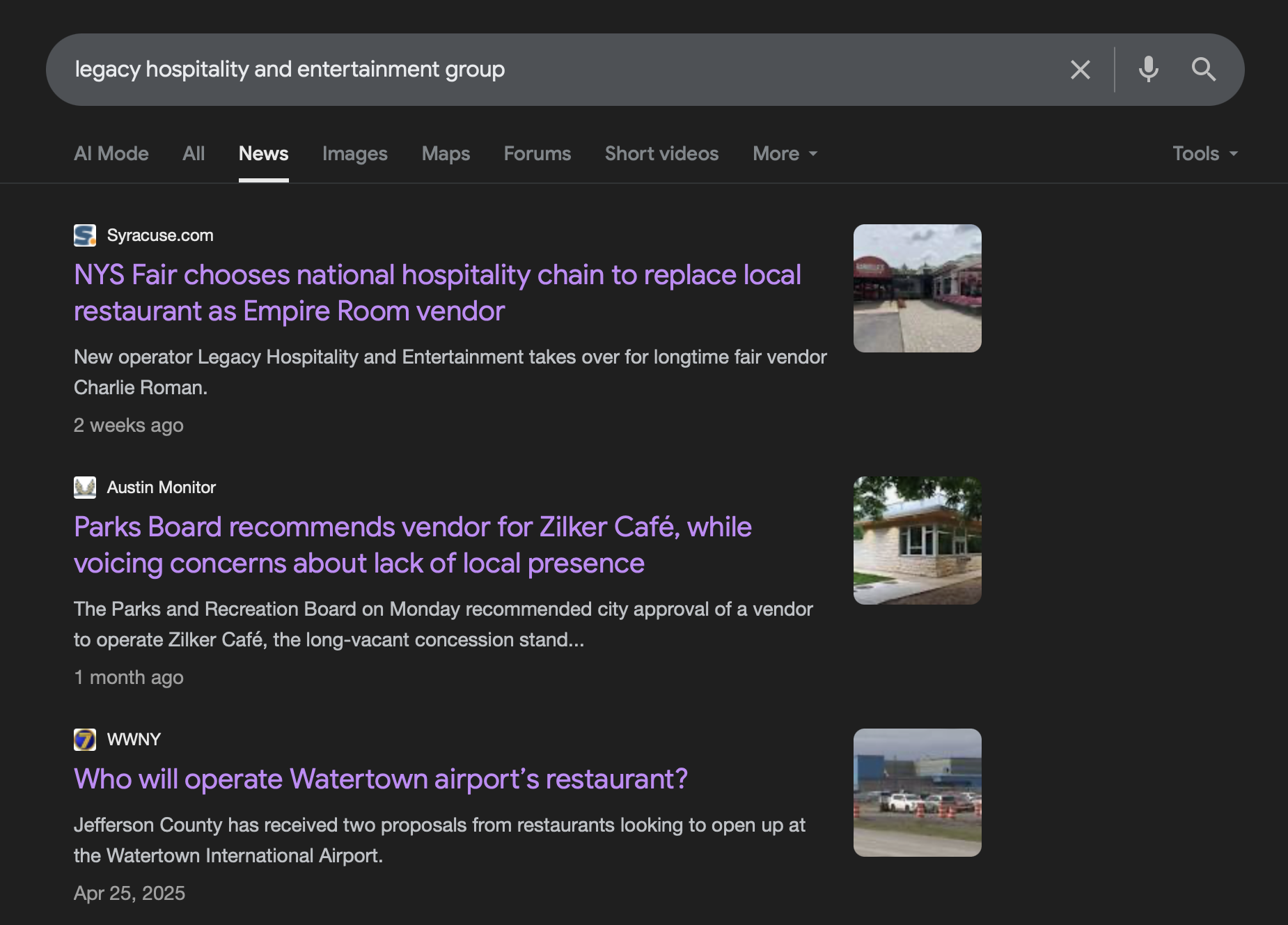Click snippet mentioning Charlie Roman
The height and width of the screenshot is (925, 1288).
(x=450, y=372)
